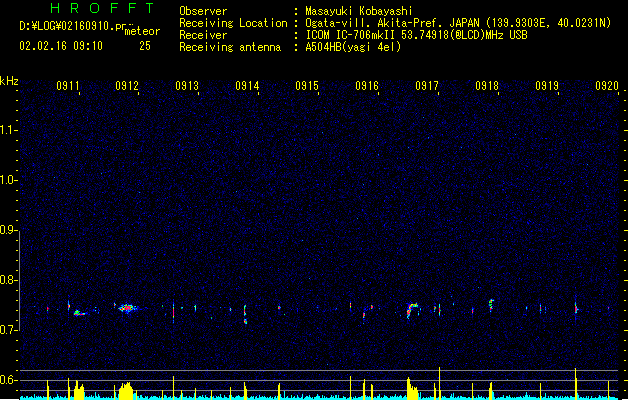Click the 0919 time marker
The height and width of the screenshot is (400, 629).
point(547,85)
